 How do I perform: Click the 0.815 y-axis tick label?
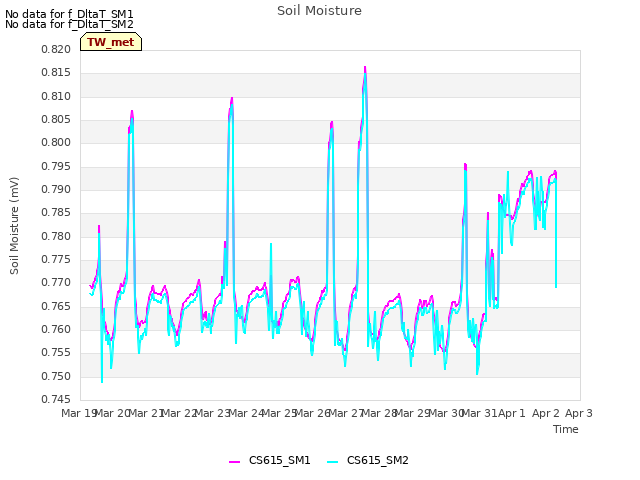56,73
